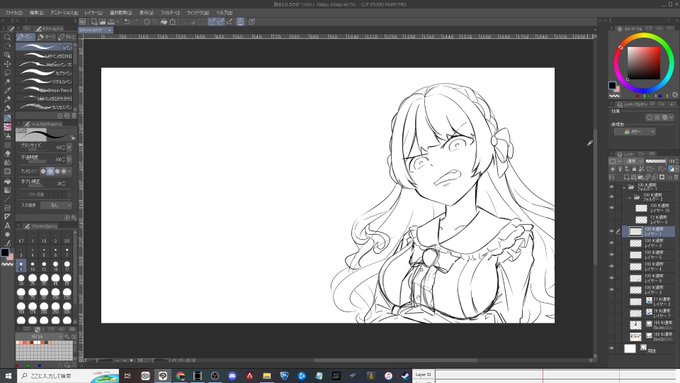Click the trash icon under sub tool list
The width and height of the screenshot is (680, 383).
click(x=74, y=116)
